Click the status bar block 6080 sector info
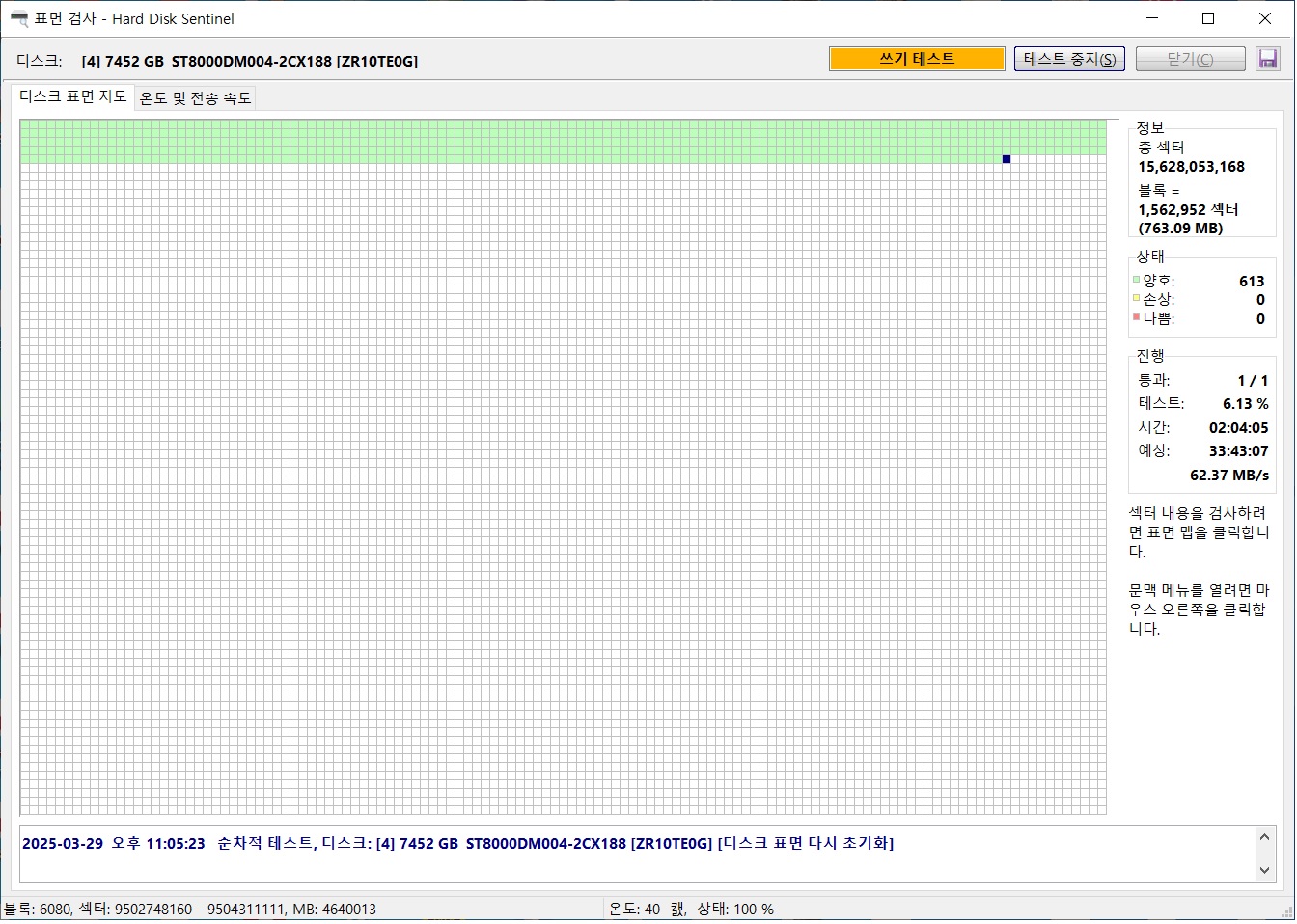Screen dimensions: 1297x924 (190, 909)
